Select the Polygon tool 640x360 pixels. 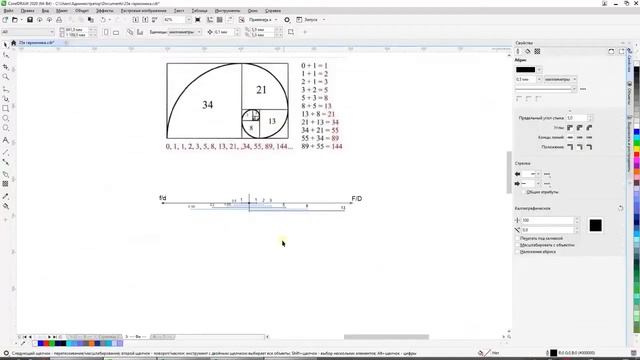coord(6,128)
